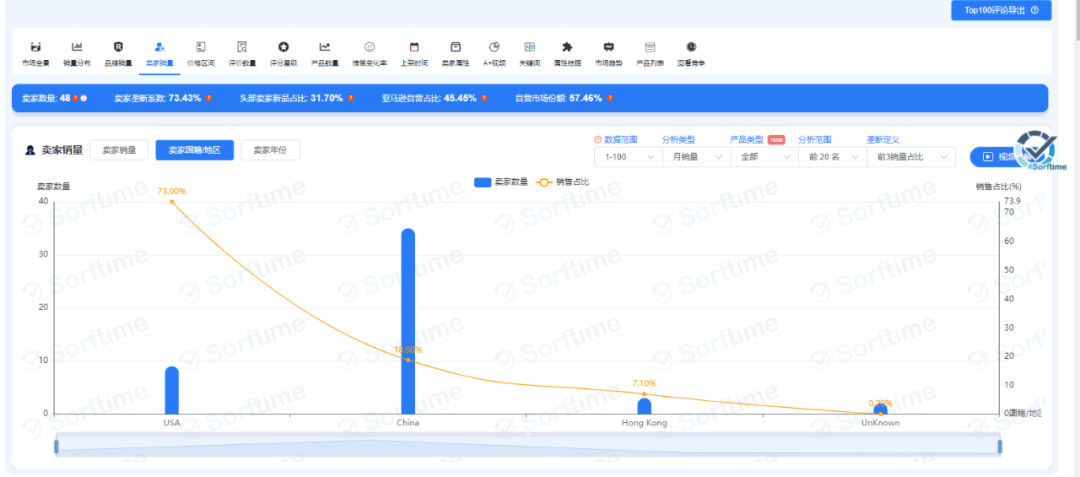1080x477 pixels.
Task: Open the 榜单变化率 ranking change icon
Action: (x=369, y=47)
